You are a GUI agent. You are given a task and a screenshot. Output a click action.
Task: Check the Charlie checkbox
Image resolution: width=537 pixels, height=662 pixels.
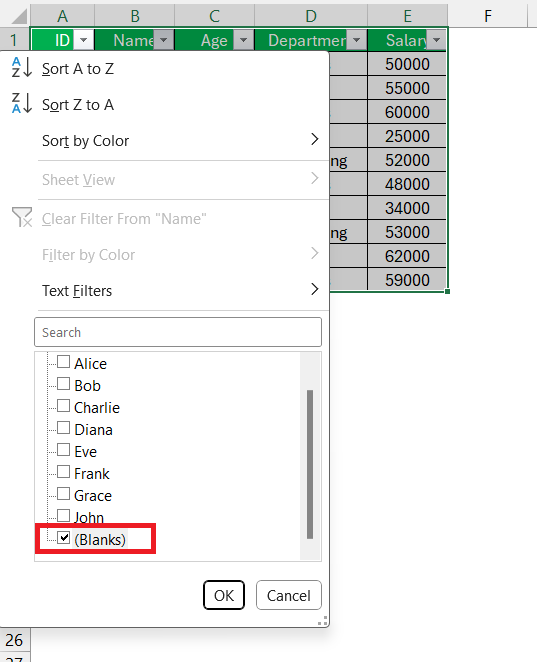[x=63, y=406]
